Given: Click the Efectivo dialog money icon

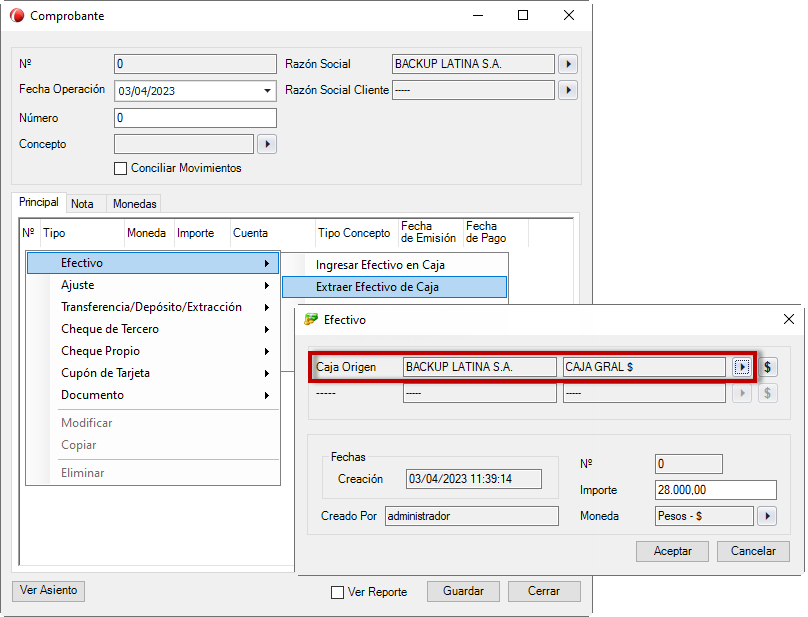Looking at the screenshot, I should [x=311, y=320].
